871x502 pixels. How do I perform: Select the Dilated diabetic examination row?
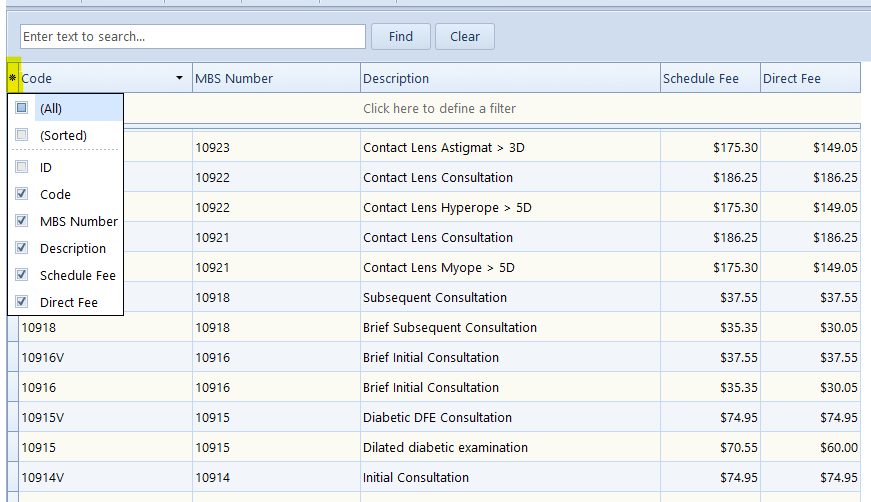coord(445,447)
